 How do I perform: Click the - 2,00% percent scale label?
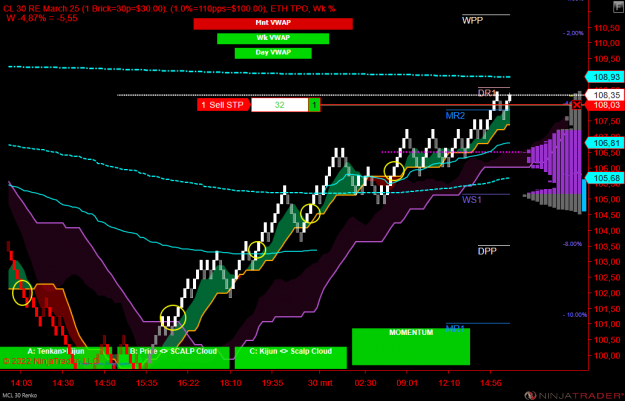(573, 33)
